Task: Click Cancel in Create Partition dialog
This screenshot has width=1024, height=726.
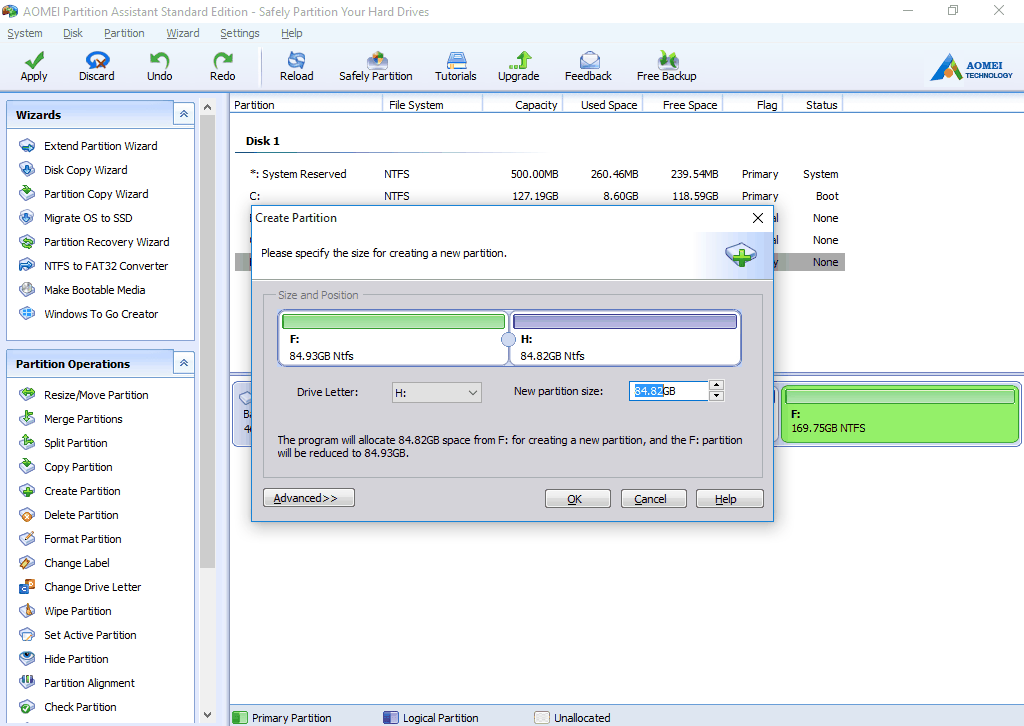Action: point(653,499)
